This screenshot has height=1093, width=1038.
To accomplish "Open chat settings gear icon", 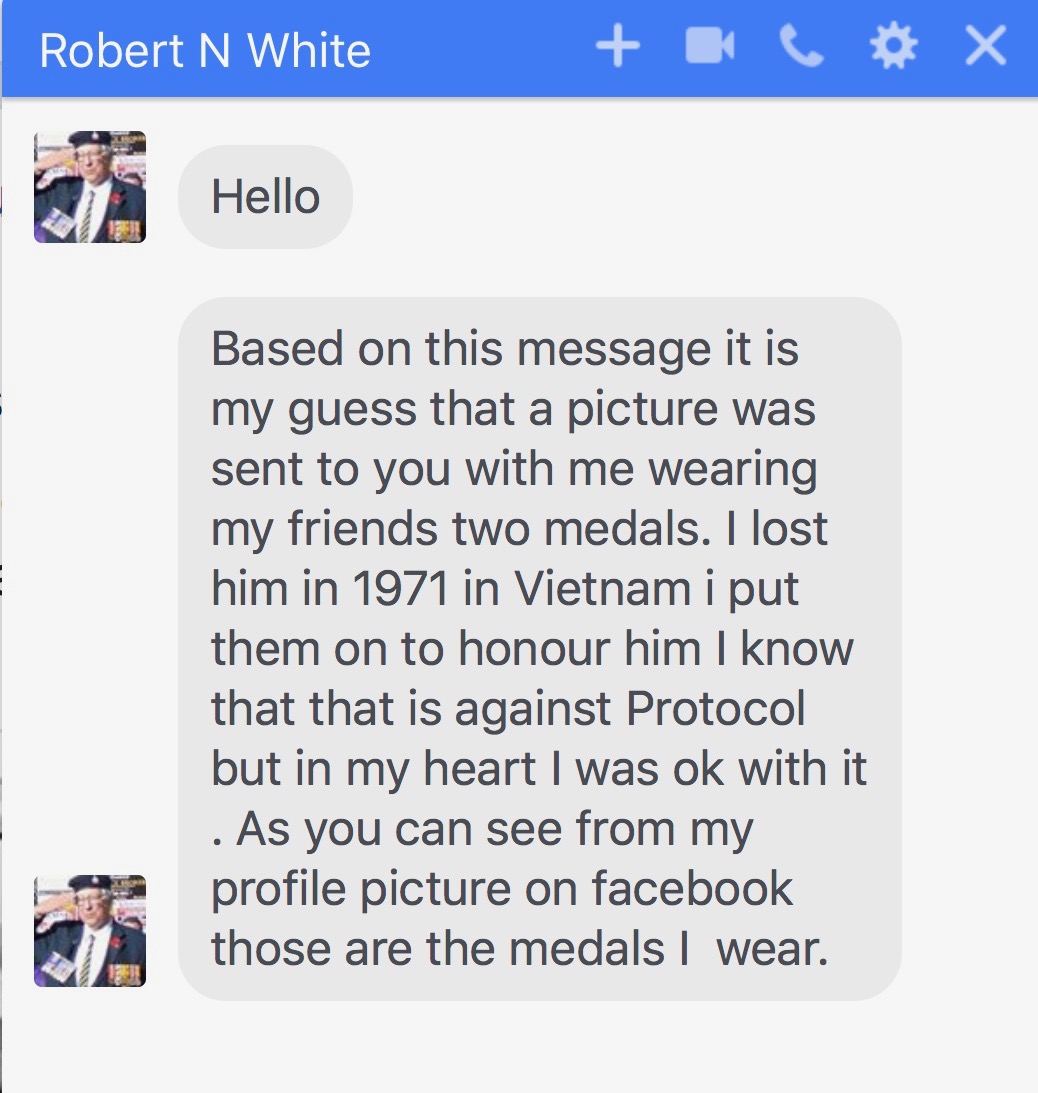I will [893, 47].
